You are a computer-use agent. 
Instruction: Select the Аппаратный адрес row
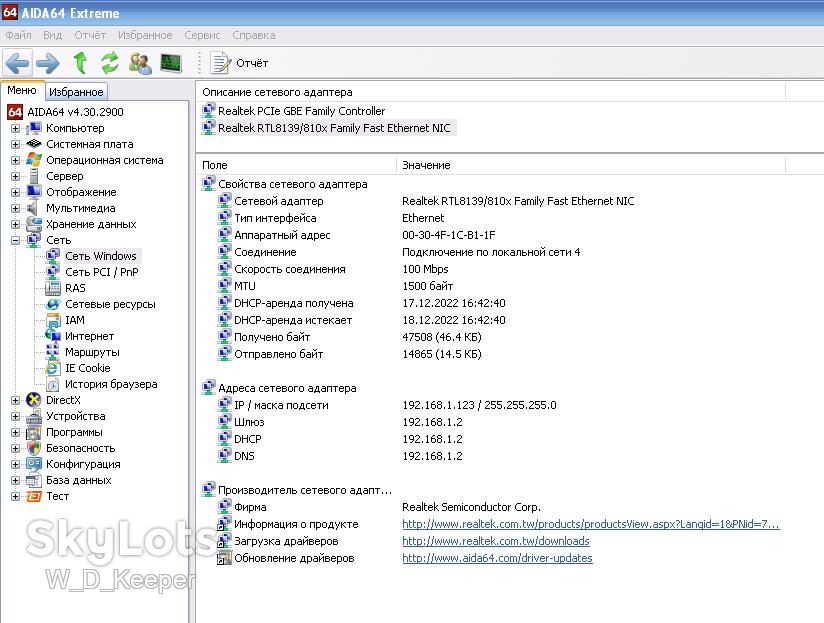[x=282, y=235]
